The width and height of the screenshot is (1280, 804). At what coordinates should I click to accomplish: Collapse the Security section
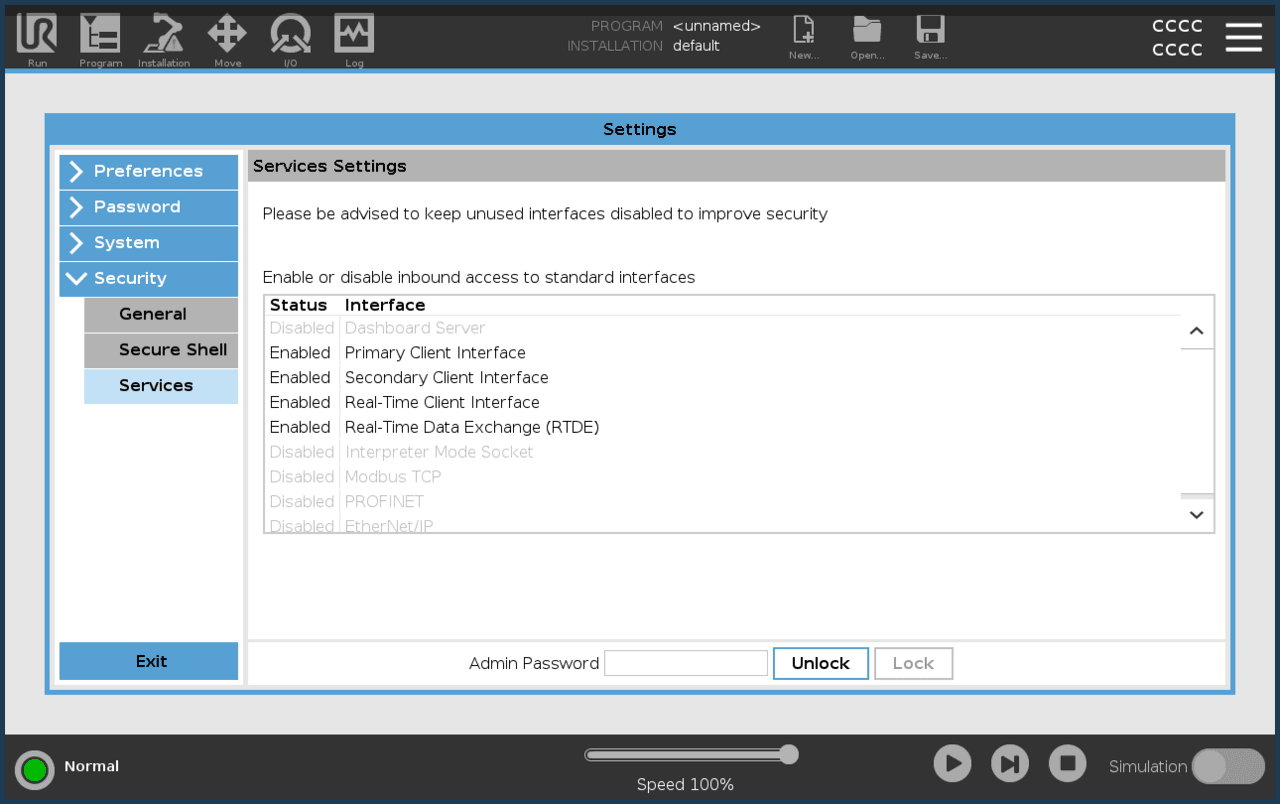click(x=149, y=279)
